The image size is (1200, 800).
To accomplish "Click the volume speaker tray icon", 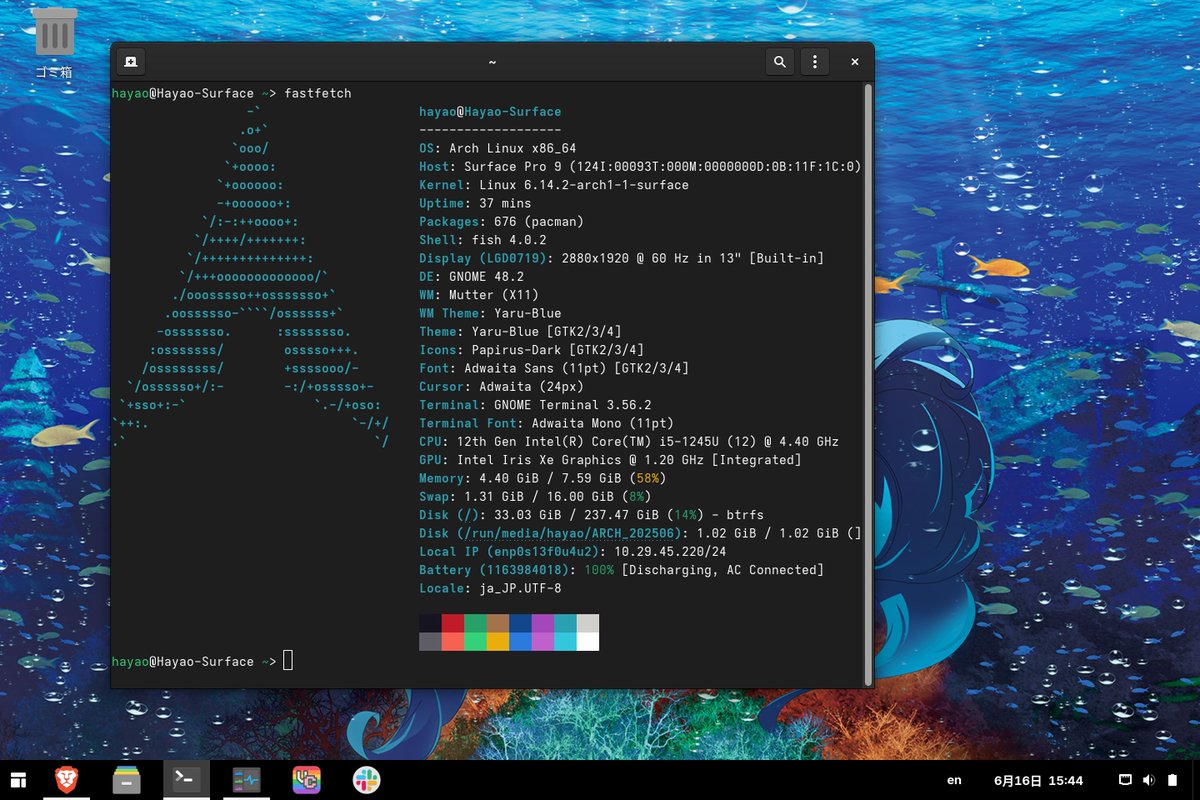I will (1148, 780).
